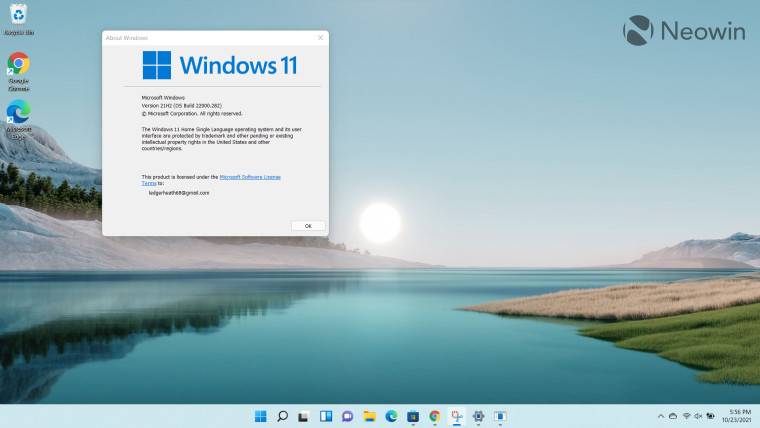Open File Explorer from taskbar
Screen dimensions: 760x428
pyautogui.click(x=370, y=416)
